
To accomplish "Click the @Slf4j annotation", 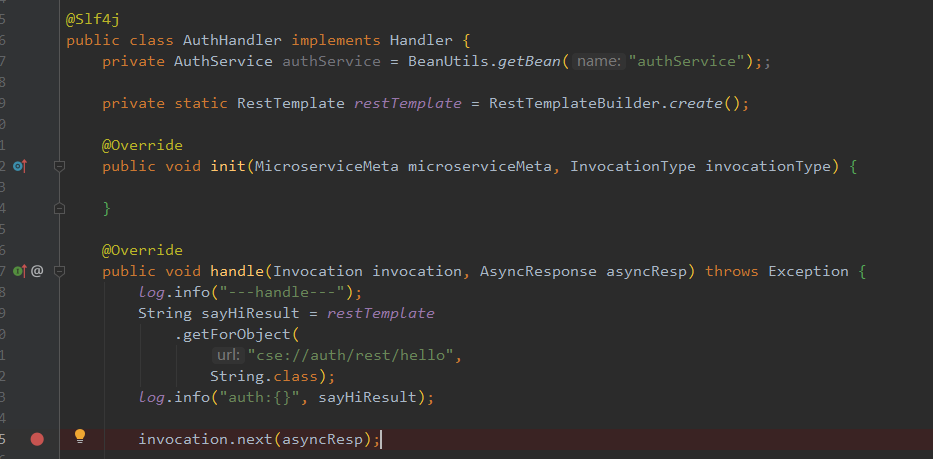I will point(93,20).
